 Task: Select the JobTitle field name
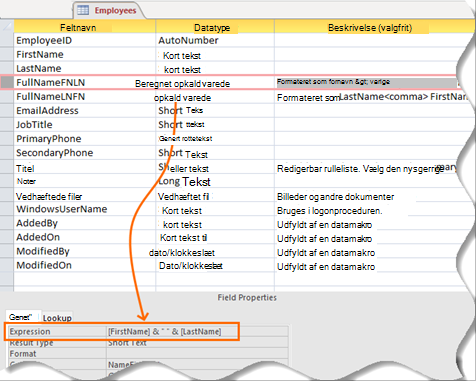click(x=34, y=125)
